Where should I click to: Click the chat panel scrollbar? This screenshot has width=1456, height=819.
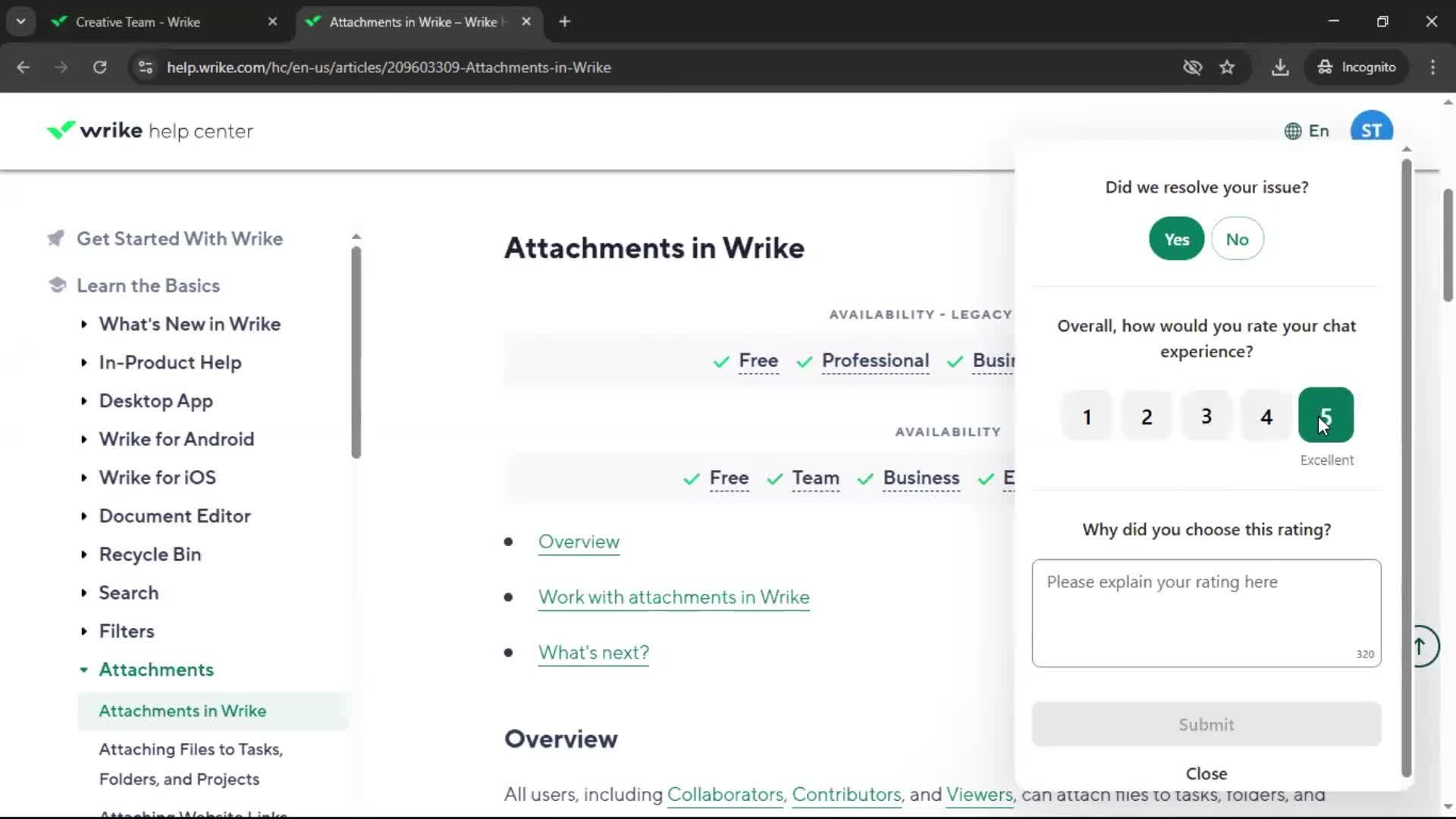(x=1406, y=469)
